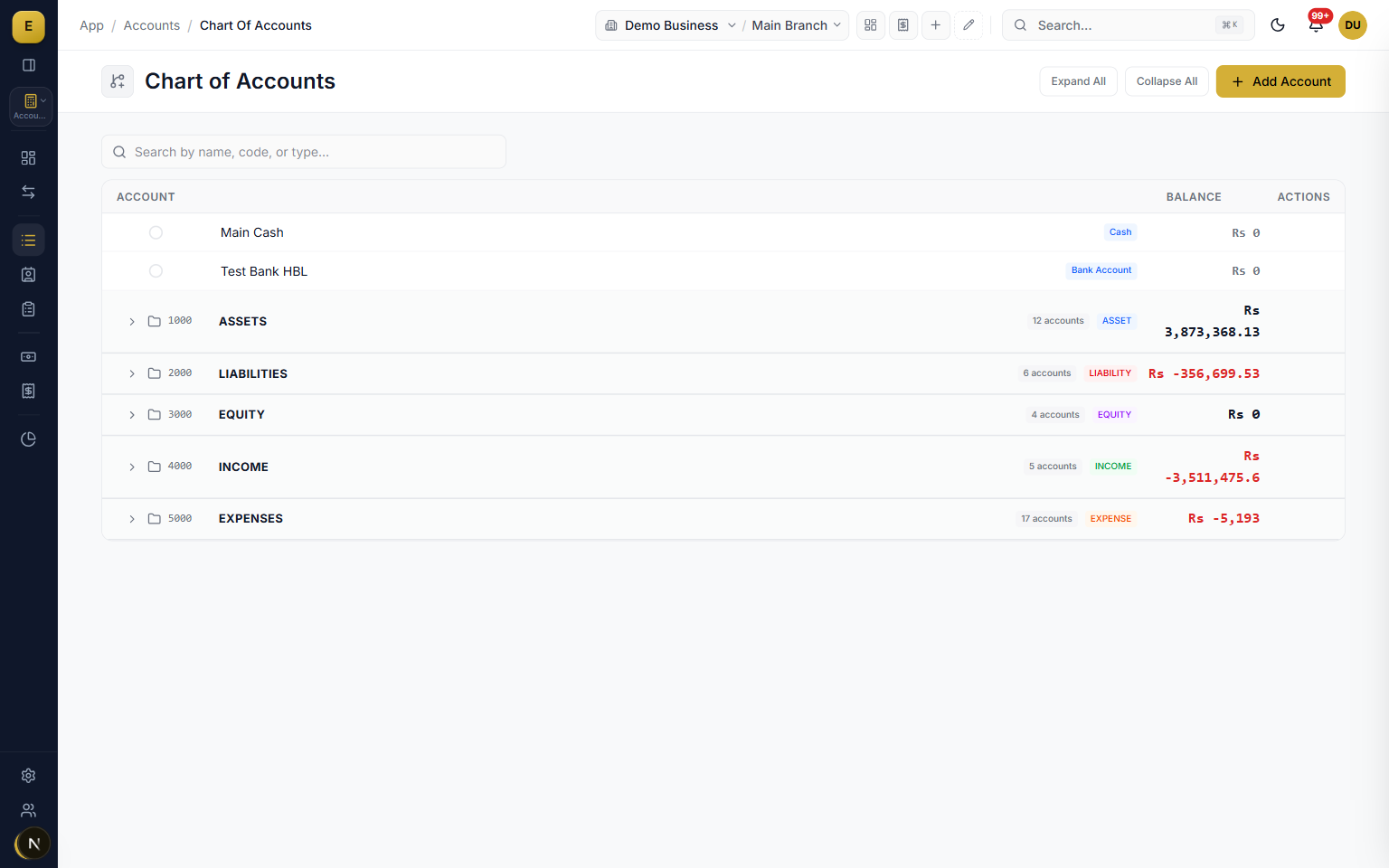Expand the LIABILITIES group chevron
Screen dimensions: 1389x868
tap(132, 373)
